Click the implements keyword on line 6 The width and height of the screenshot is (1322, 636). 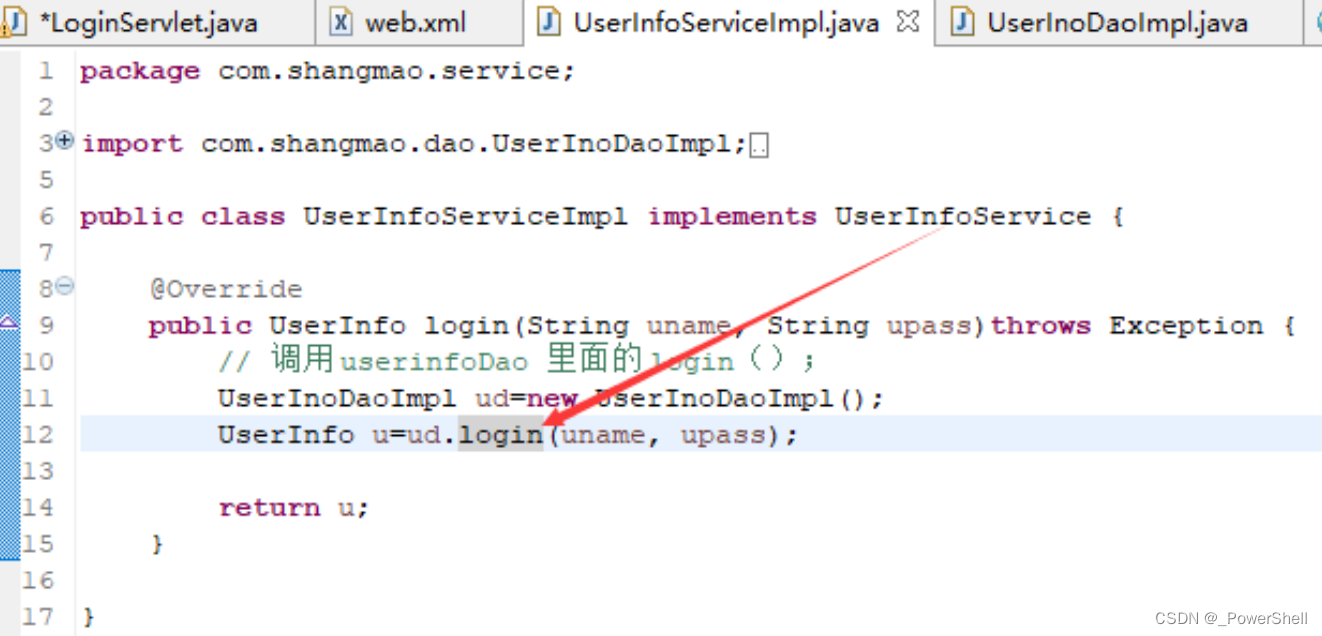(x=732, y=217)
